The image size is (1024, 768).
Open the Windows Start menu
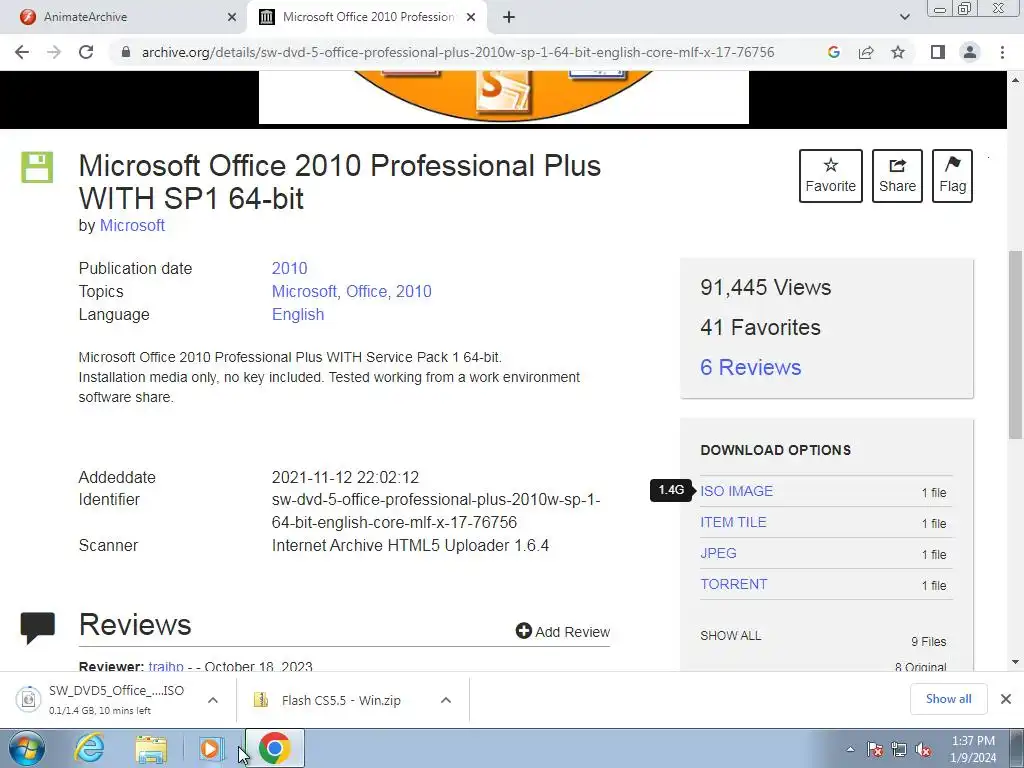27,749
